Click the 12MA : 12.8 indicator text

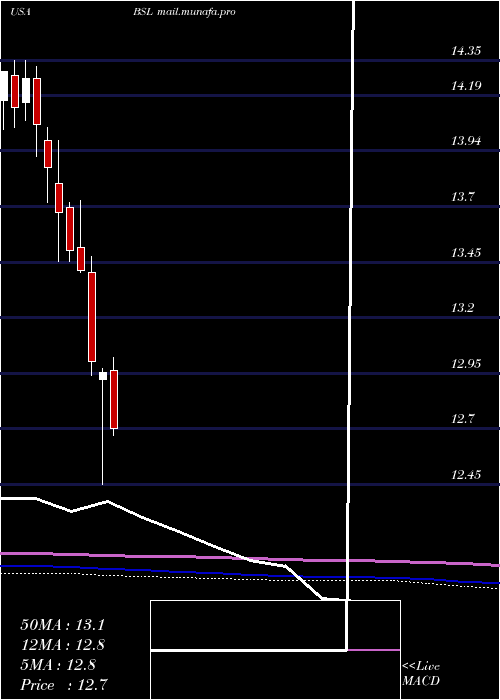tap(62, 645)
